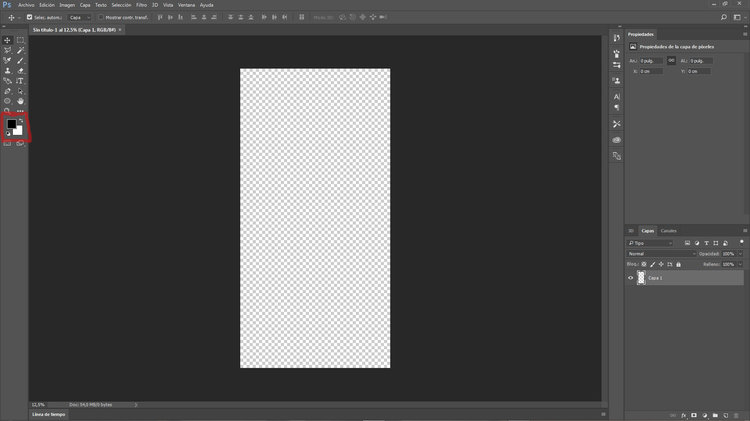Click the X position input field
Image resolution: width=750 pixels, height=421 pixels.
(x=651, y=71)
